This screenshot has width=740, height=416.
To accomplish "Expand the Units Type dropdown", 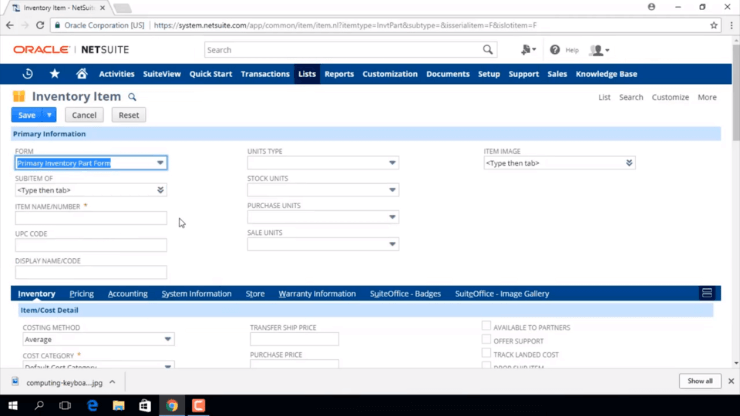I will click(x=392, y=163).
